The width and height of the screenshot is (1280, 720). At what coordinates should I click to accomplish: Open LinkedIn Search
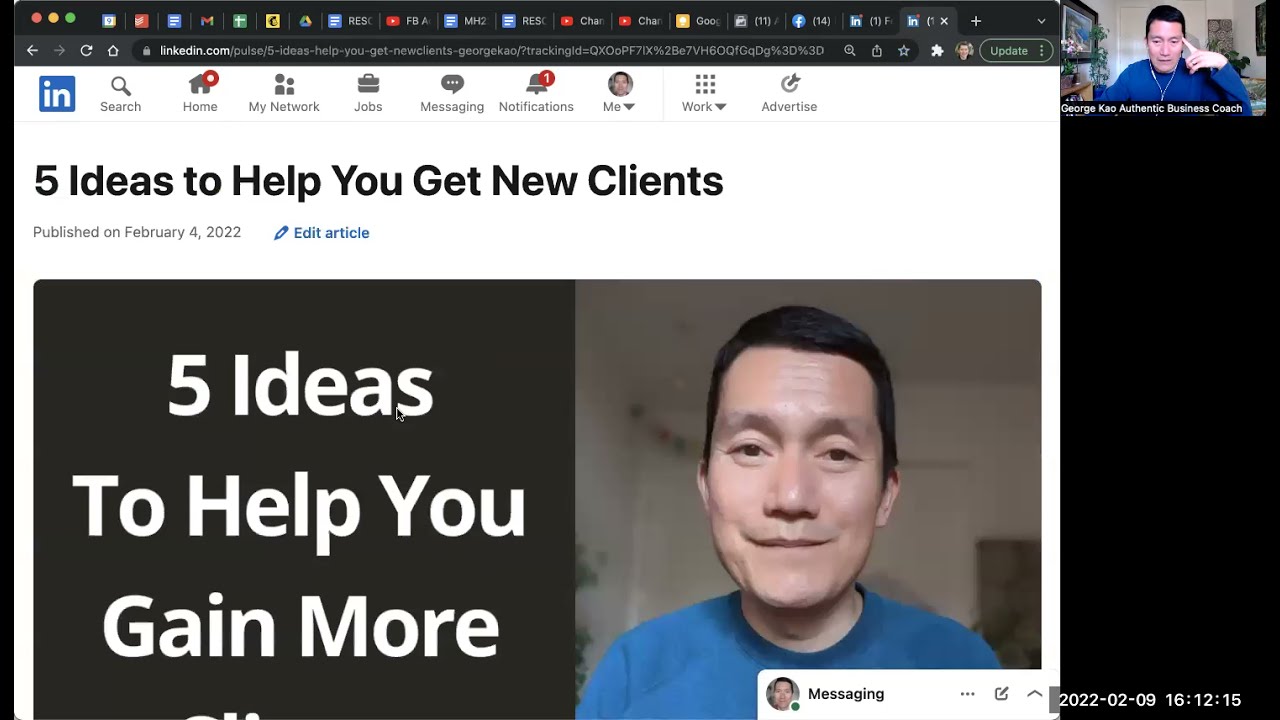tap(120, 94)
